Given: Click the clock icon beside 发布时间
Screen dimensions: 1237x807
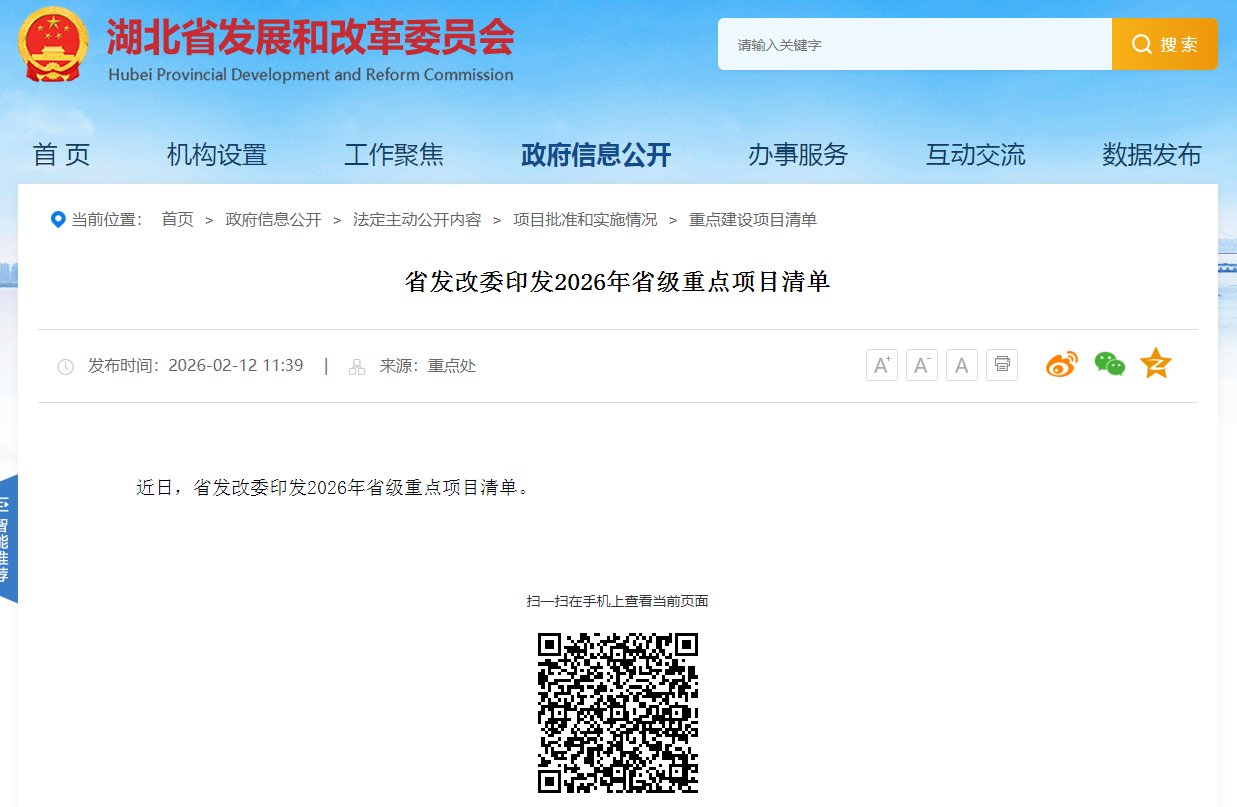Looking at the screenshot, I should (x=66, y=367).
